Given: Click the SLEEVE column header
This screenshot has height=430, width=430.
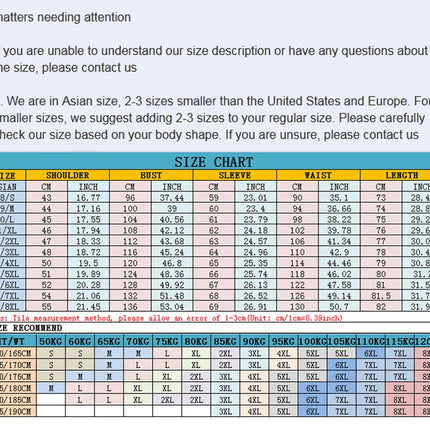Looking at the screenshot, I should (235, 175).
